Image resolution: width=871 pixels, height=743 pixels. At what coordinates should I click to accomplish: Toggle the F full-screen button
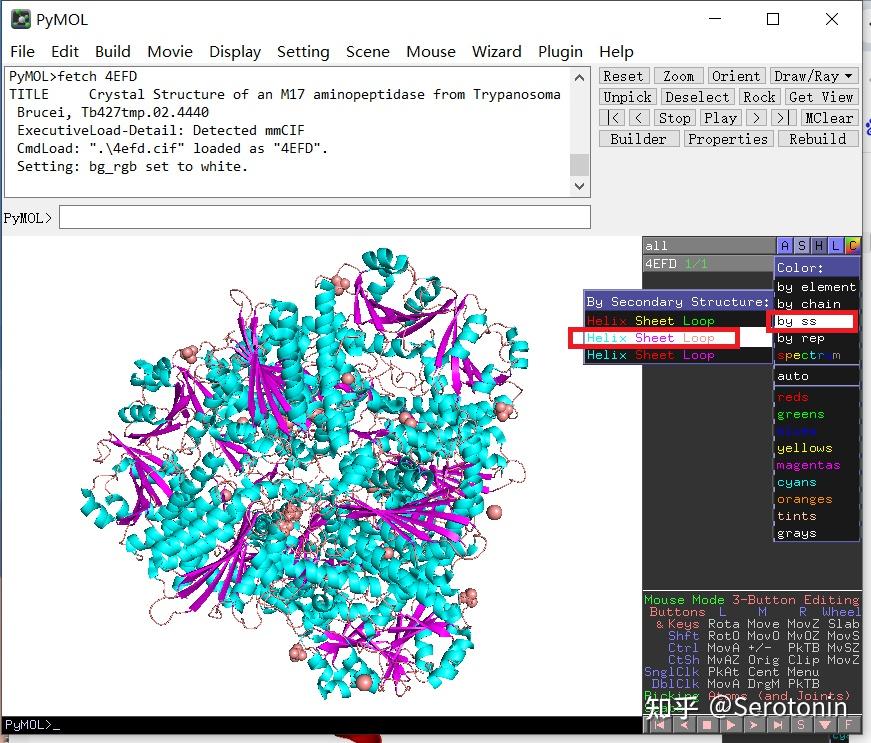coord(849,725)
